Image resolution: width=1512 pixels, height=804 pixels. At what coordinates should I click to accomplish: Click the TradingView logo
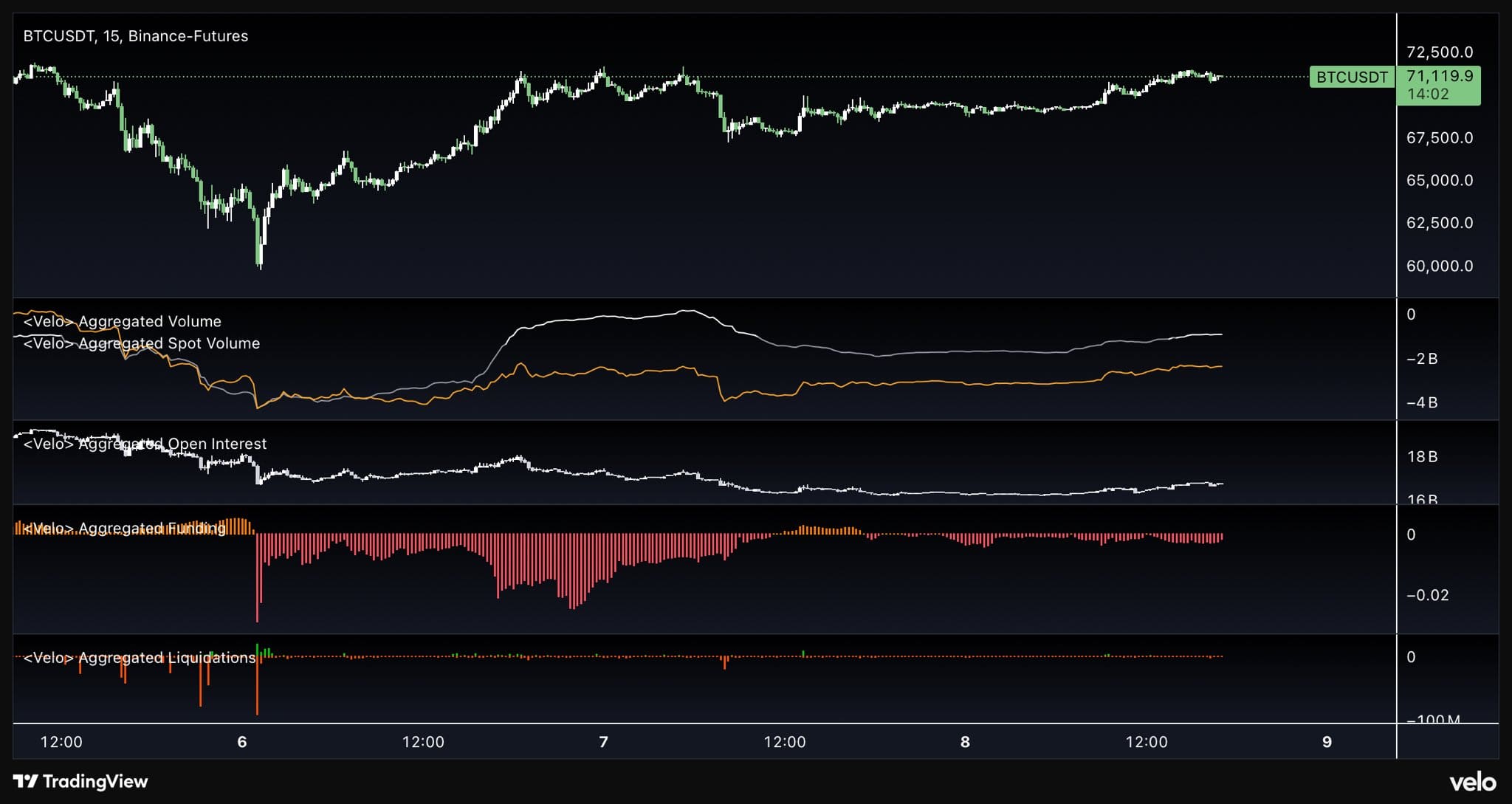click(80, 781)
